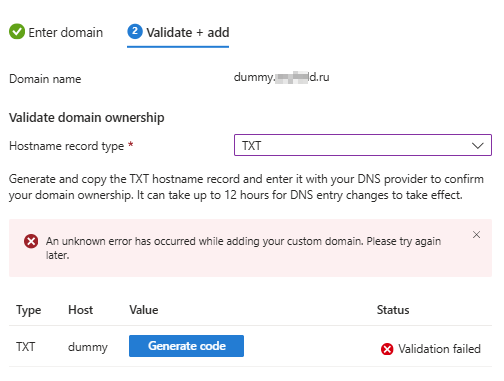Click the red Validation failed status icon

coord(387,349)
